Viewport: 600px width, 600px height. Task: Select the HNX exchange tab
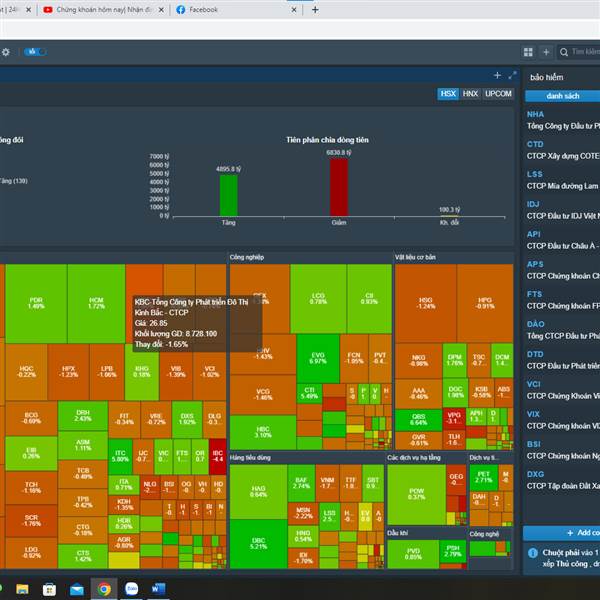click(470, 94)
